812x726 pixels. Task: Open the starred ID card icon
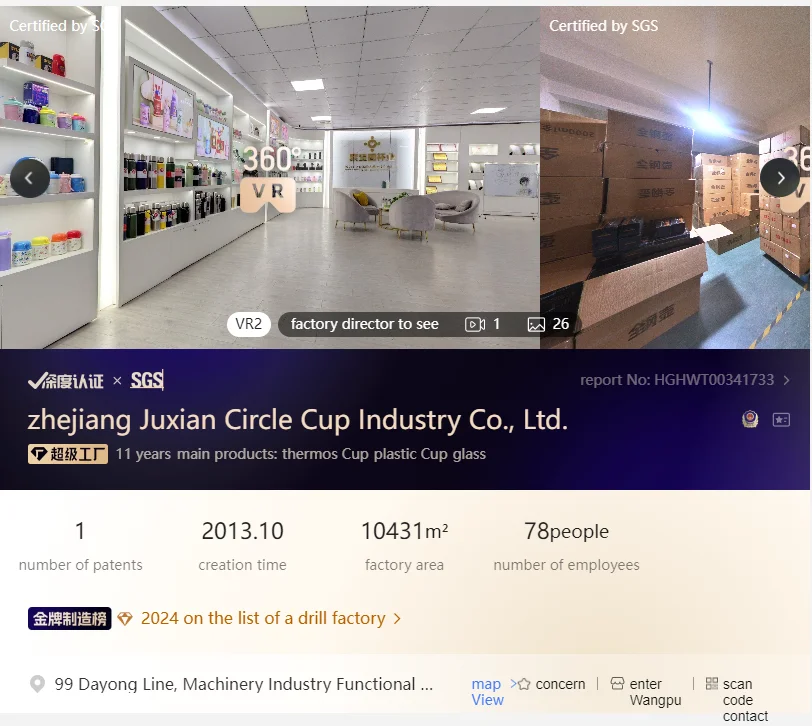(781, 419)
